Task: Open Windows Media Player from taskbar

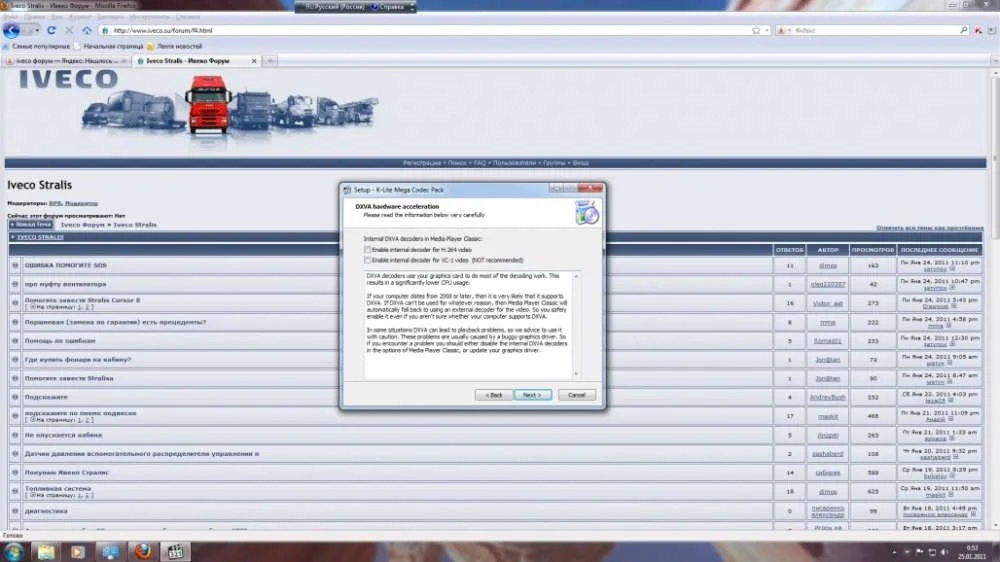Action: click(x=78, y=552)
